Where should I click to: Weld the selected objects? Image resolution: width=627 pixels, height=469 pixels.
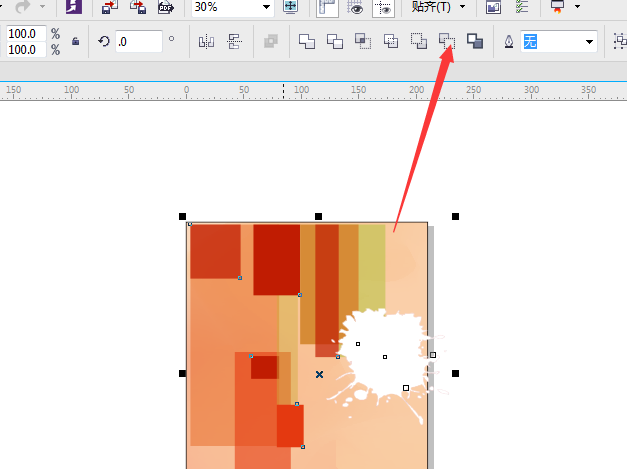pos(307,41)
